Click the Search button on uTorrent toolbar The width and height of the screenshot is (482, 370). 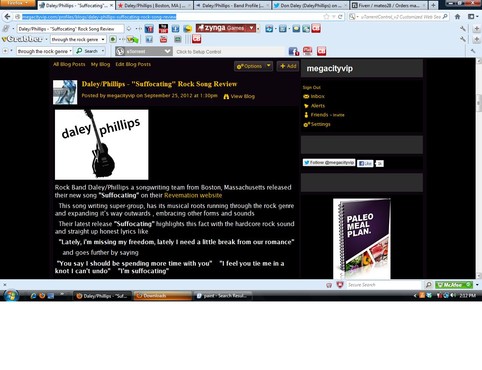(x=87, y=51)
